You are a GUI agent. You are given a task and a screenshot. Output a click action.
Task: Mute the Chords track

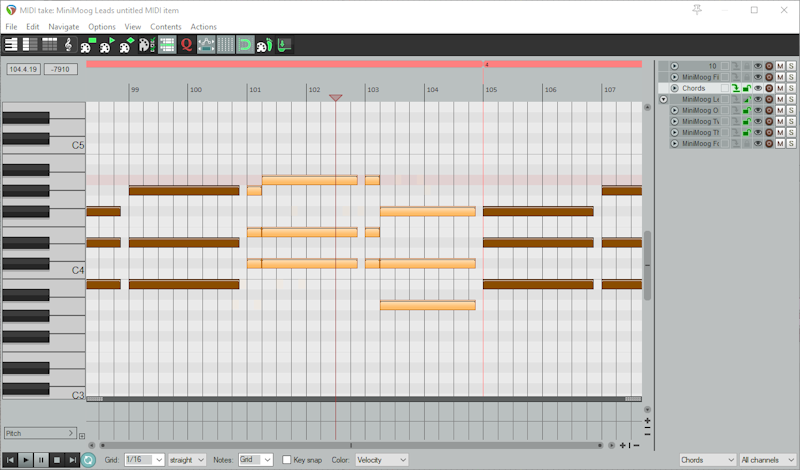pyautogui.click(x=780, y=88)
